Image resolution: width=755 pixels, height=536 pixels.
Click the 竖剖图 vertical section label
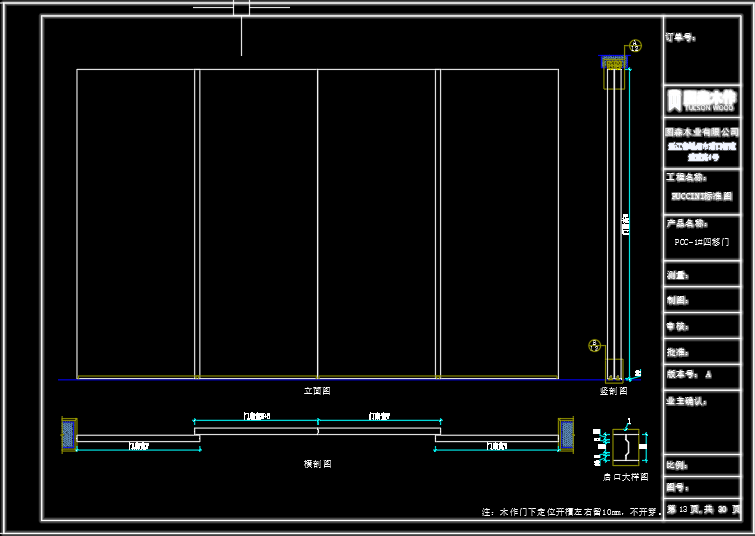pos(613,391)
